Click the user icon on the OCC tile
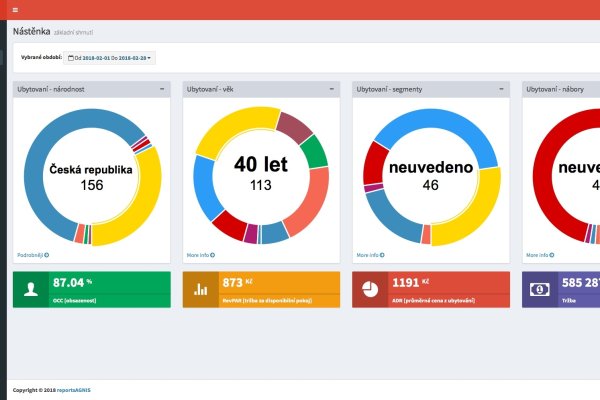 pyautogui.click(x=31, y=289)
